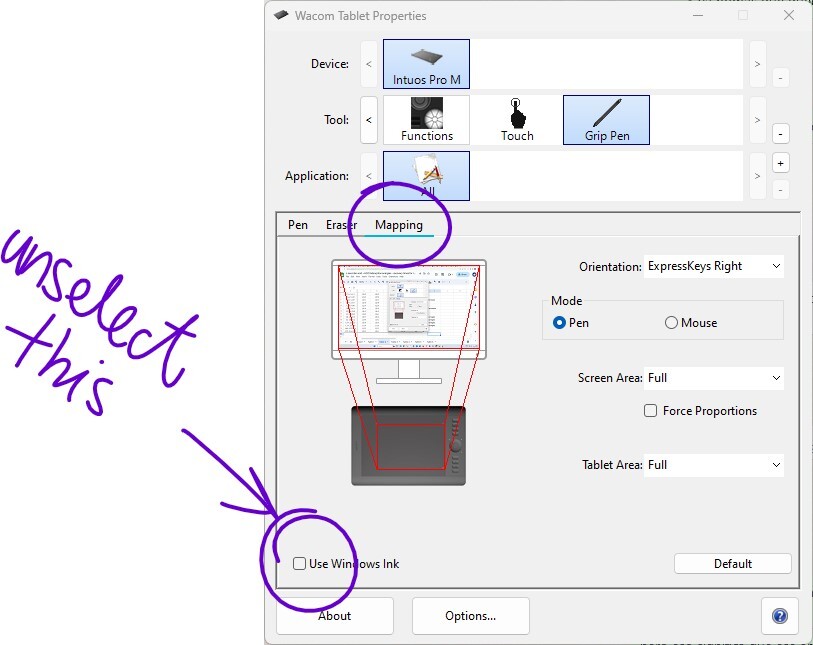Uncheck the Use Windows Ink checkbox
This screenshot has height=645, width=813.
coord(299,564)
